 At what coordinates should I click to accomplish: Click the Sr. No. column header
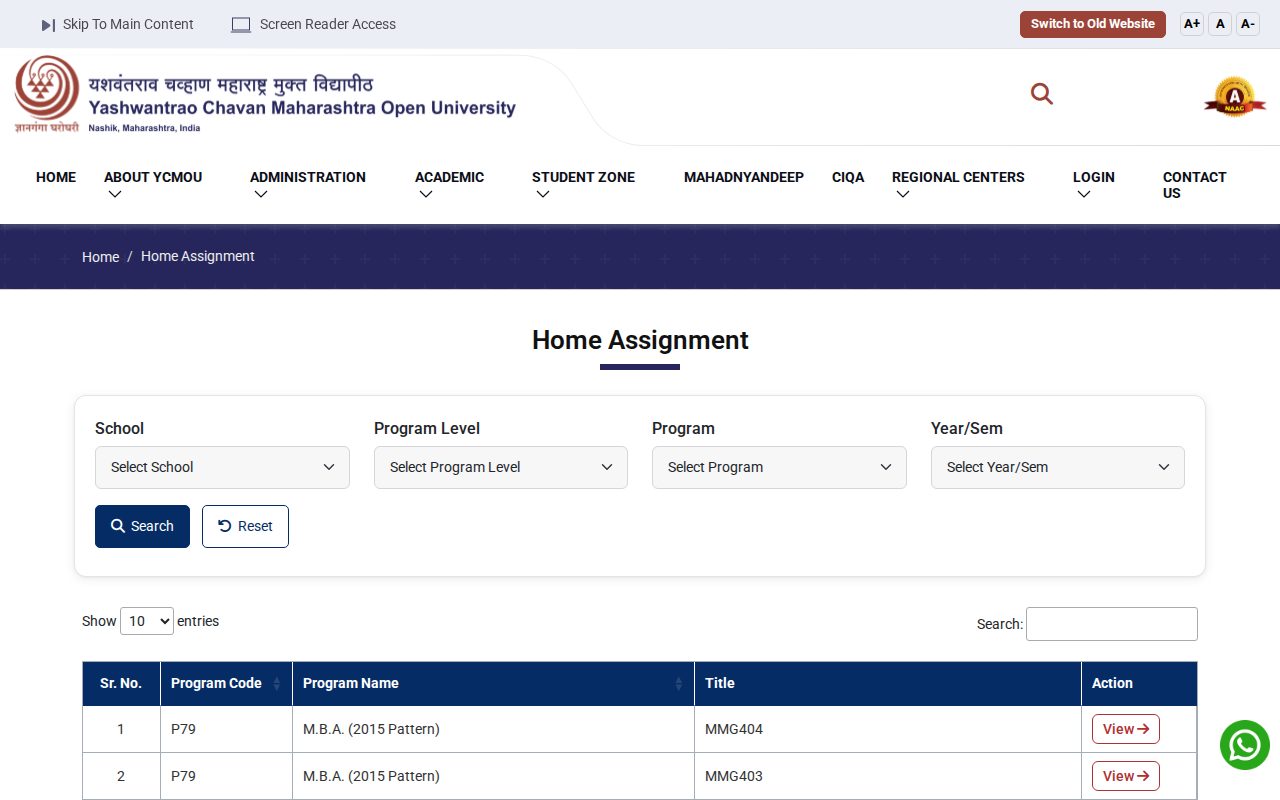121,684
